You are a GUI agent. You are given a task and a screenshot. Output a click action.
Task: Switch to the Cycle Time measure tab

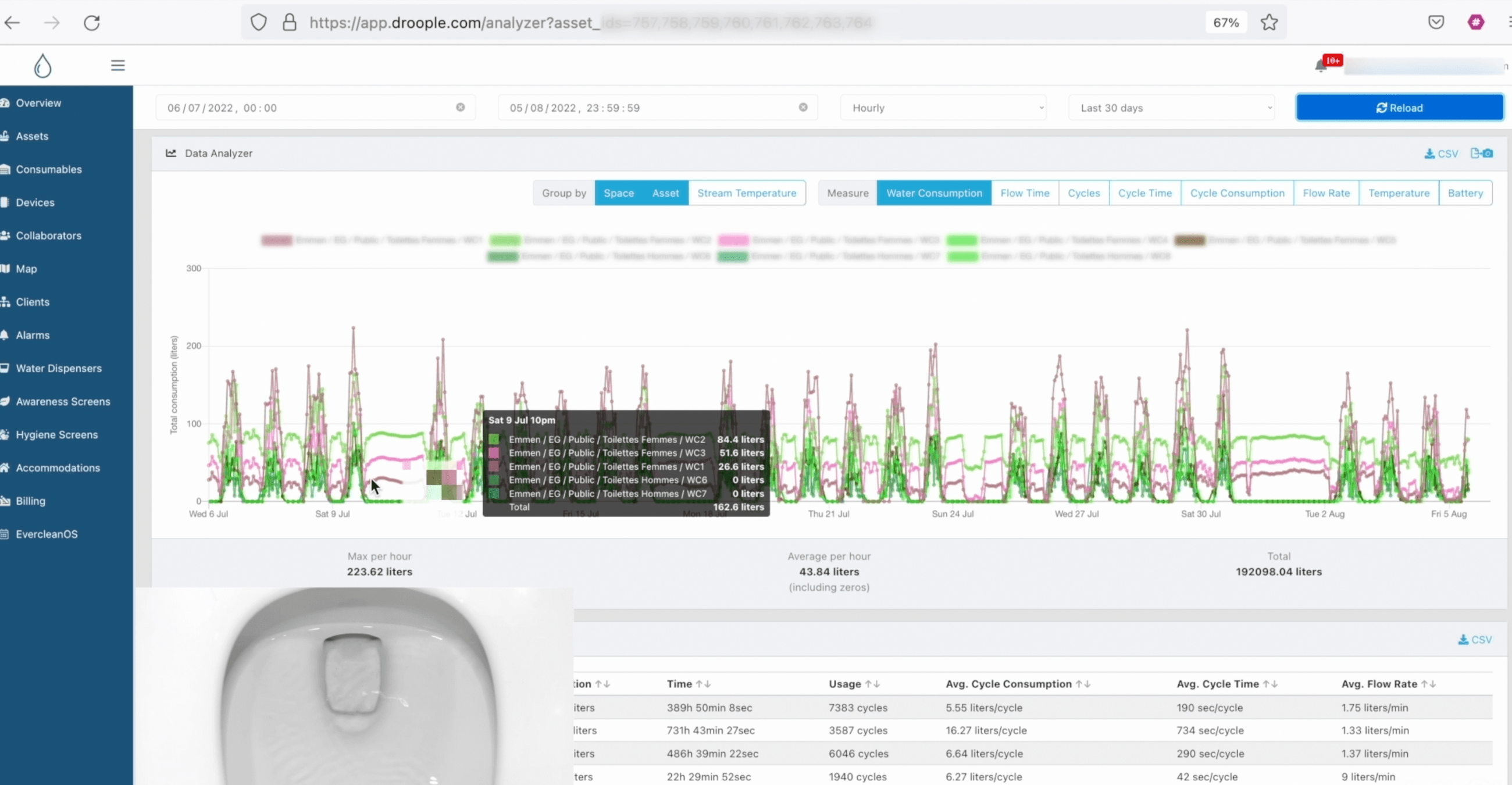coord(1144,192)
